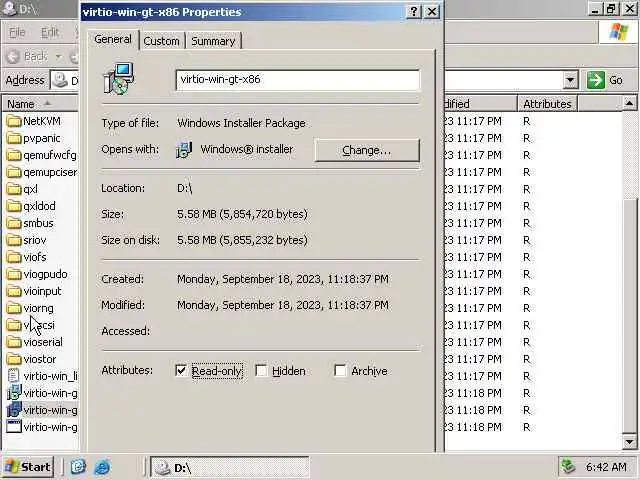Click the Windows installer icon beside Opens with
The image size is (640, 480).
[x=184, y=150]
